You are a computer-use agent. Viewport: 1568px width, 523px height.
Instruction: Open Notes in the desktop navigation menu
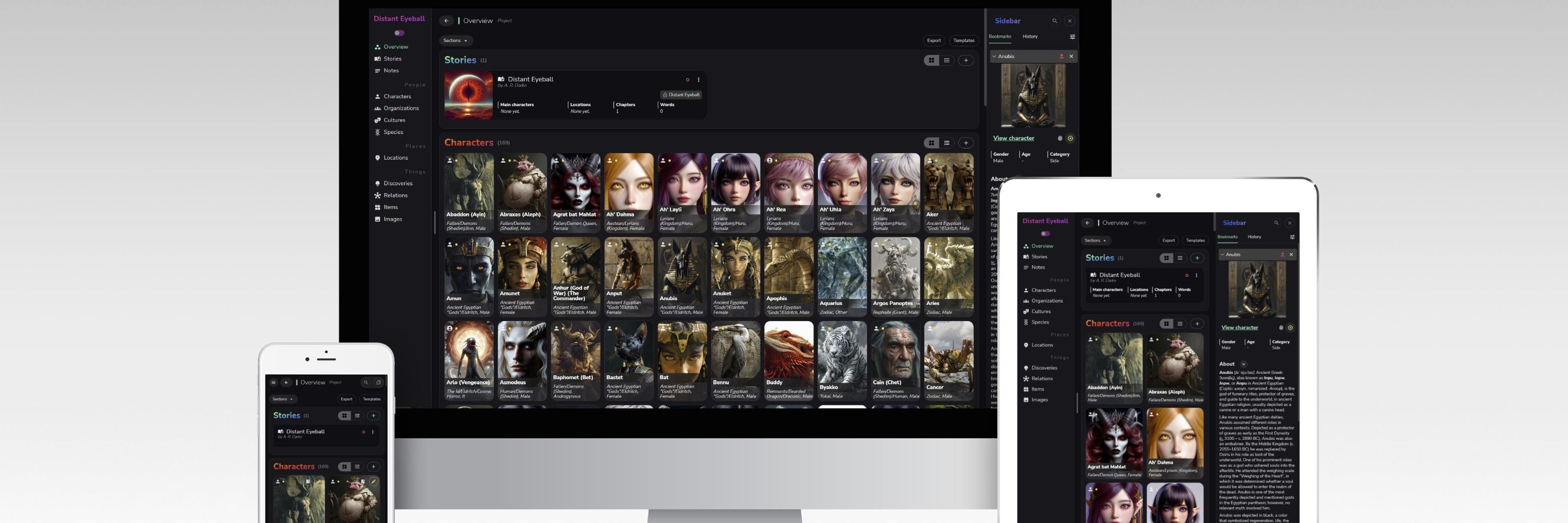point(387,71)
